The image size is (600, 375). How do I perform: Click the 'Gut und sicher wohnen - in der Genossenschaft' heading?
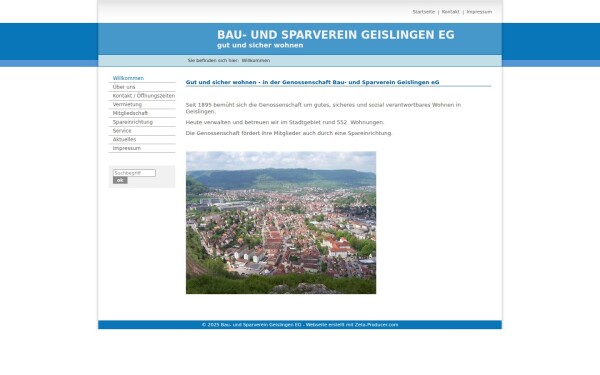(312, 82)
